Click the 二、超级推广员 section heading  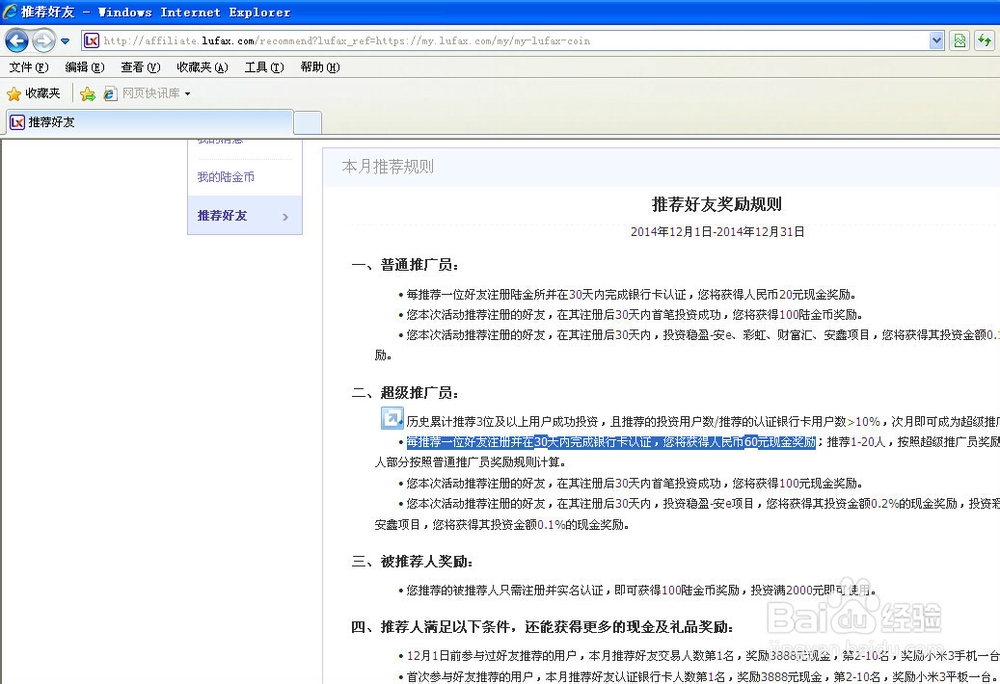pos(405,392)
